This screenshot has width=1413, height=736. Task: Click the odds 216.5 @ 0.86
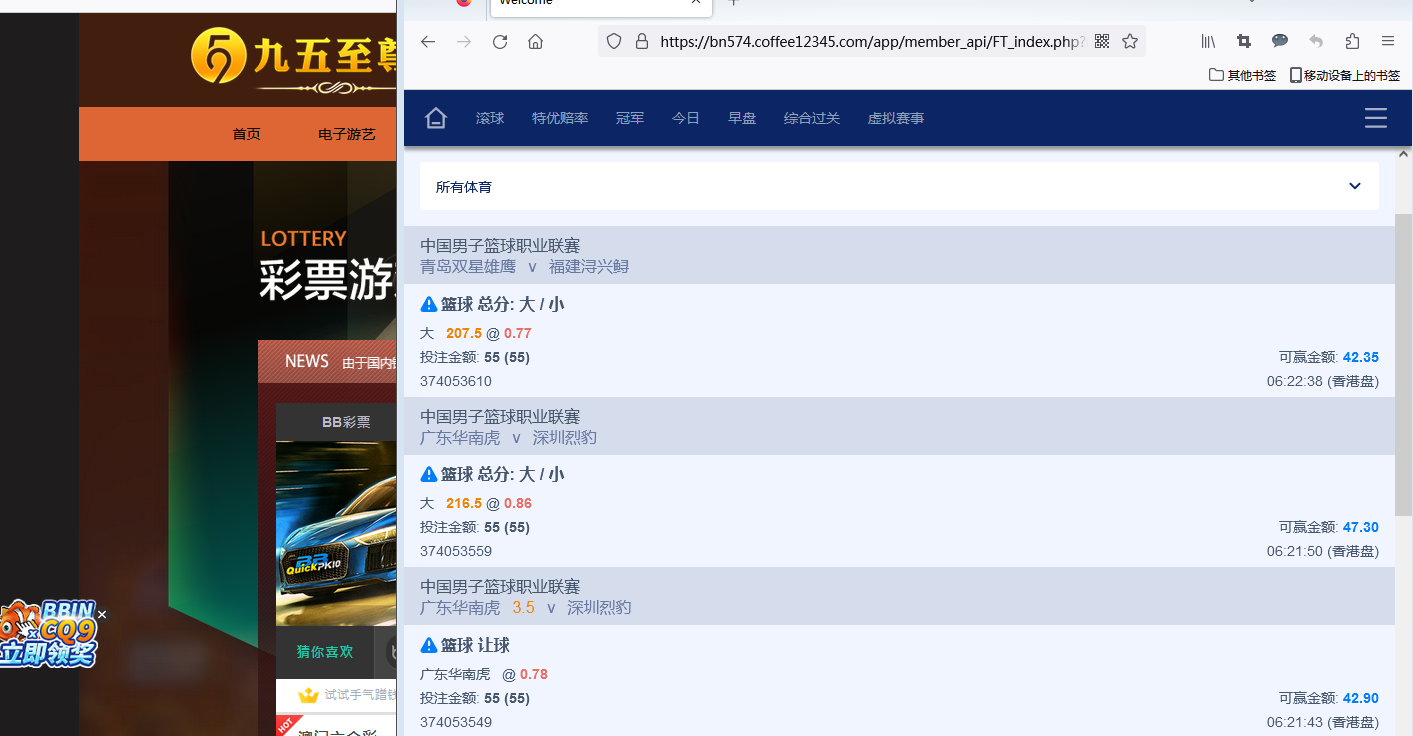489,503
